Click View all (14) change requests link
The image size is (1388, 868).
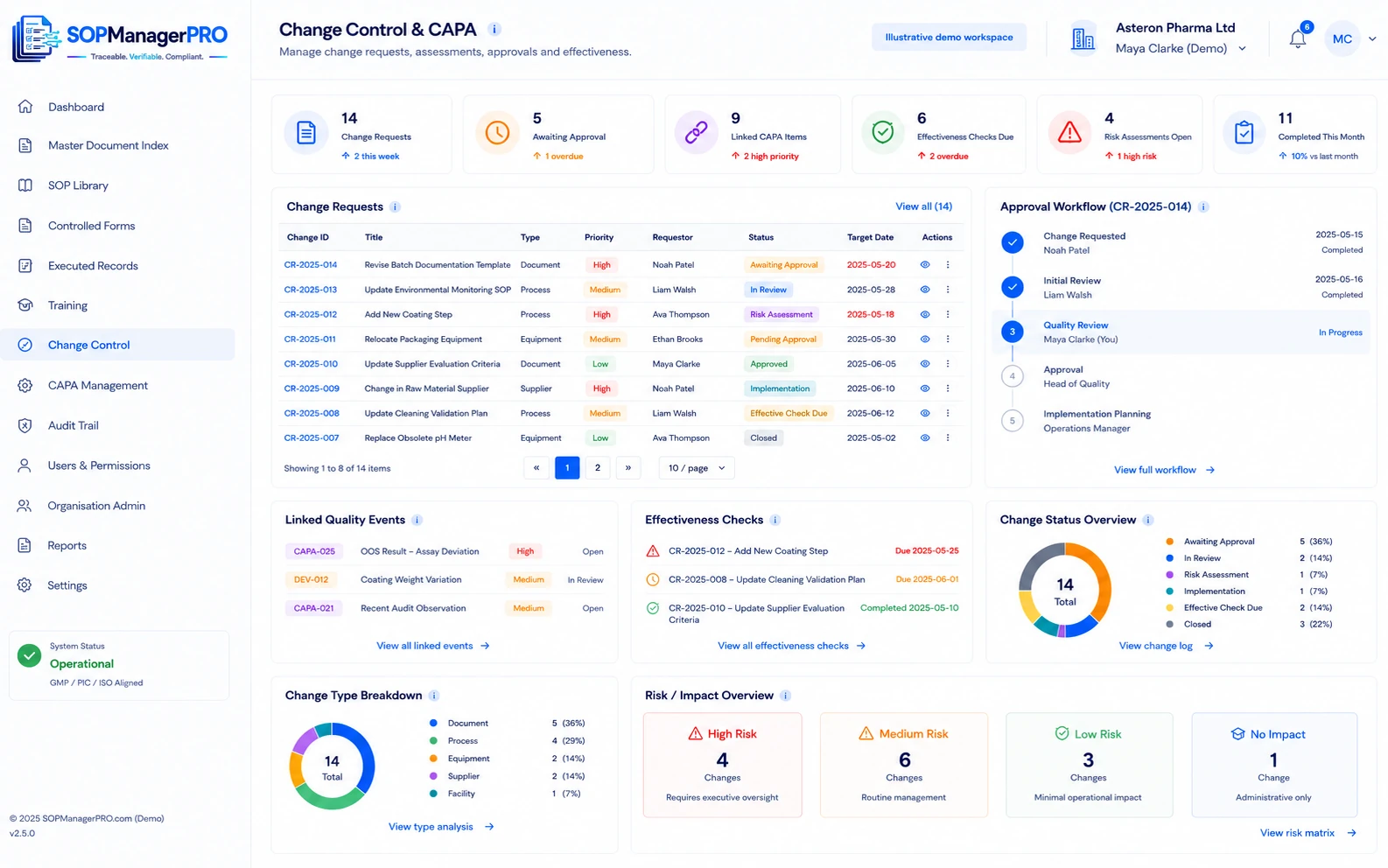coord(923,206)
